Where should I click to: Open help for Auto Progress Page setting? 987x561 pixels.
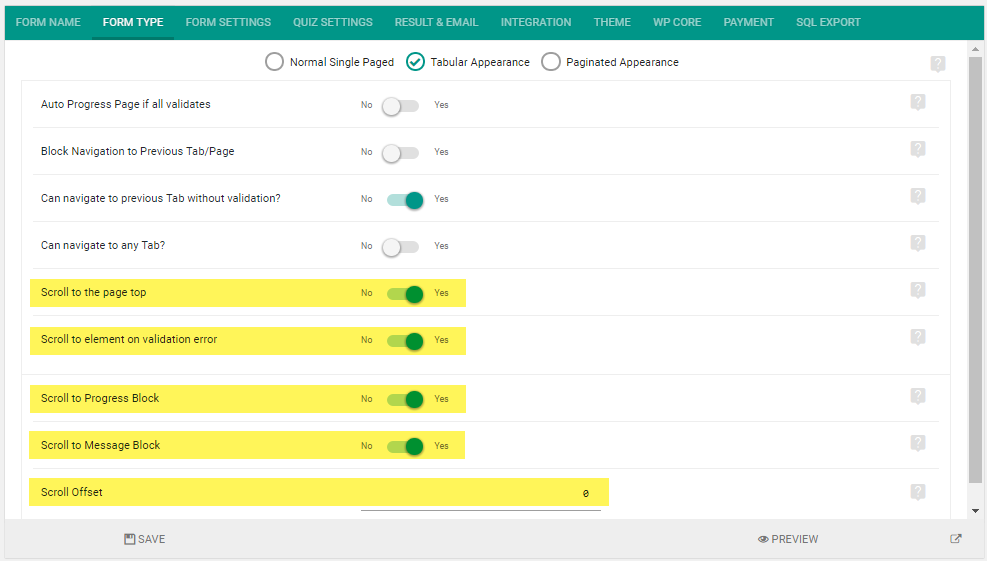point(918,102)
